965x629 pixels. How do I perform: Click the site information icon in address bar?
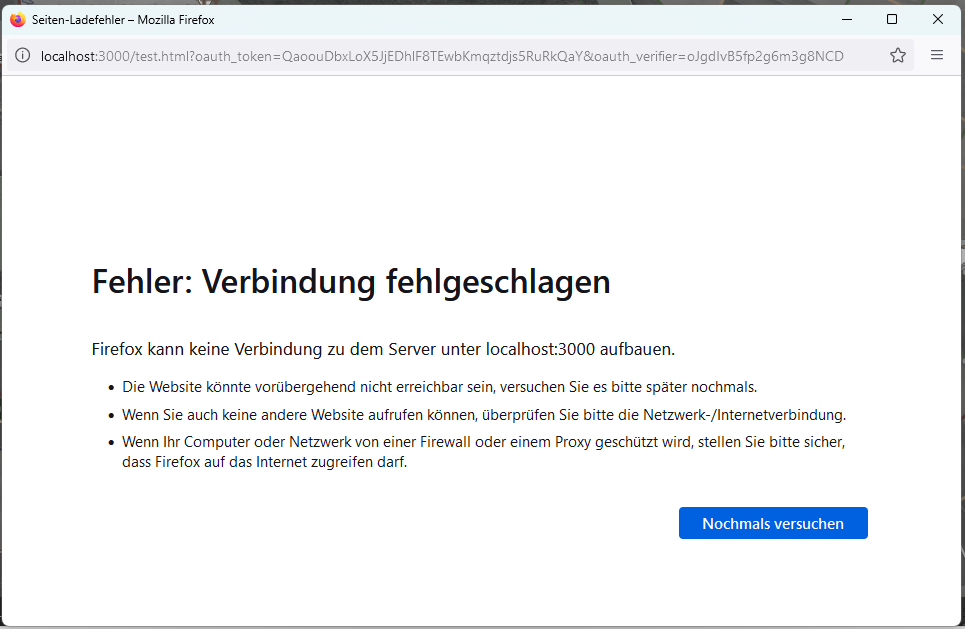[22, 55]
